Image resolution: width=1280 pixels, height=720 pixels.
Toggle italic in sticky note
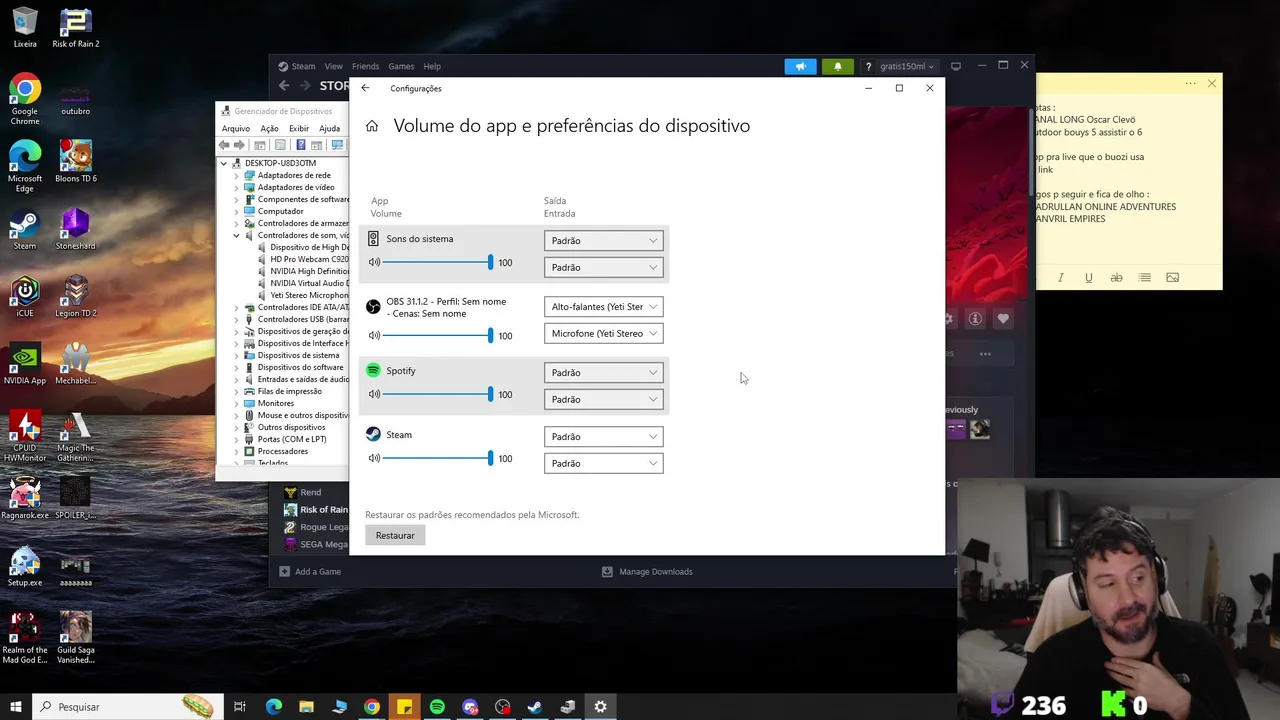coord(1060,278)
